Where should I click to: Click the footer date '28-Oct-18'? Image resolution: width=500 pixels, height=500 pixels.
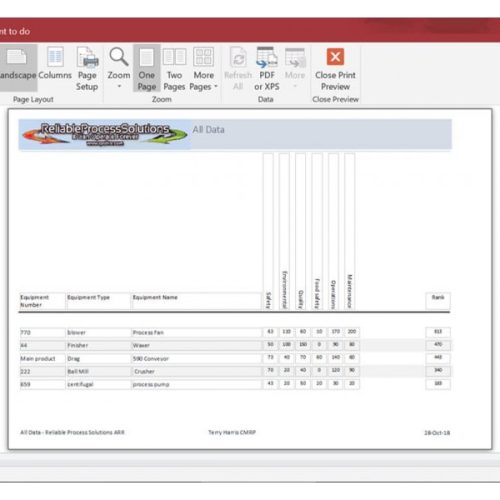[x=437, y=433]
